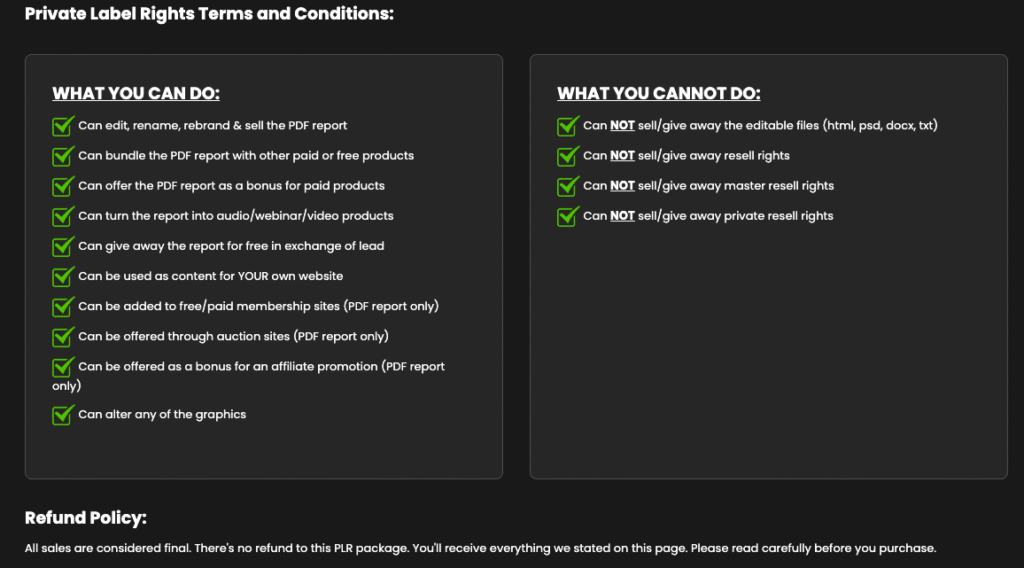Click underlined NOT in editable files line
1024x568 pixels.
click(622, 125)
